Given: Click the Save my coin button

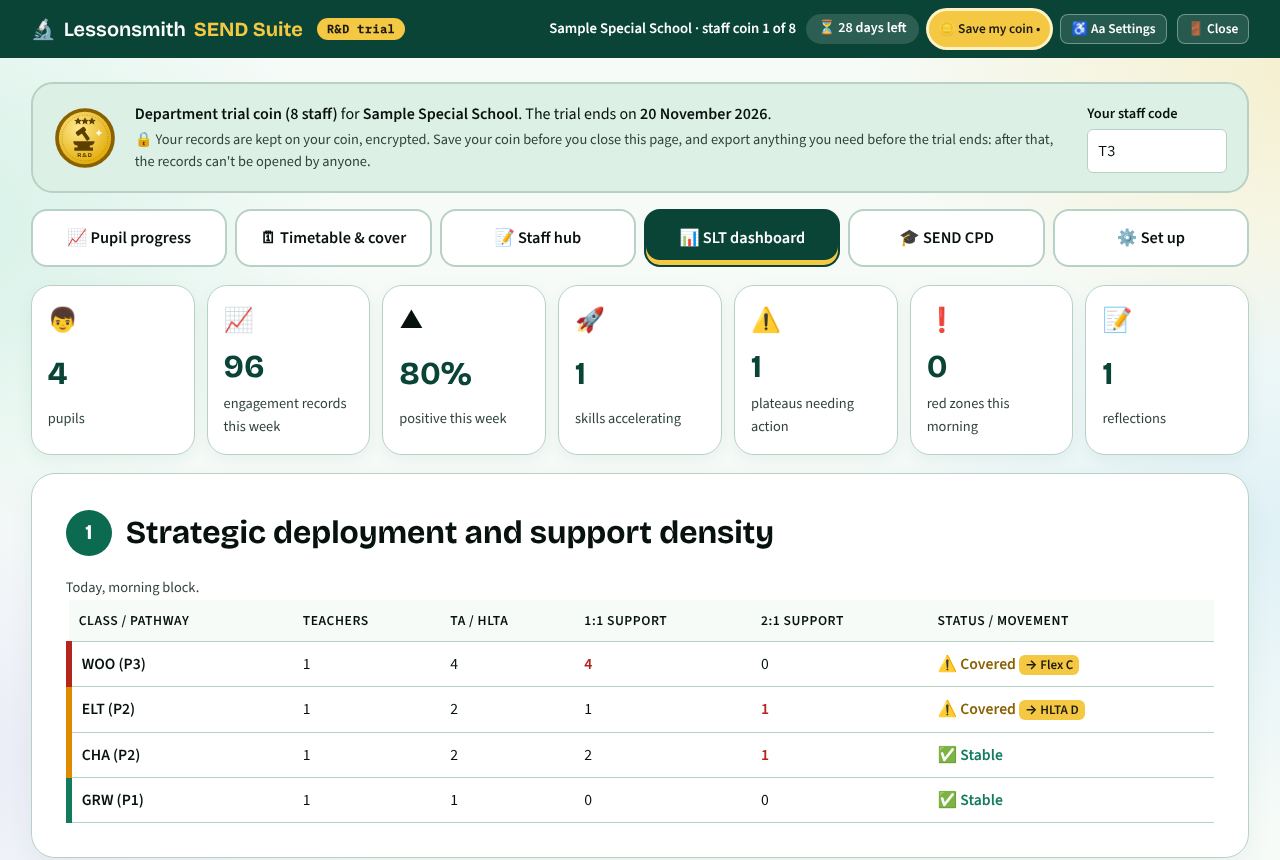Looking at the screenshot, I should point(989,29).
